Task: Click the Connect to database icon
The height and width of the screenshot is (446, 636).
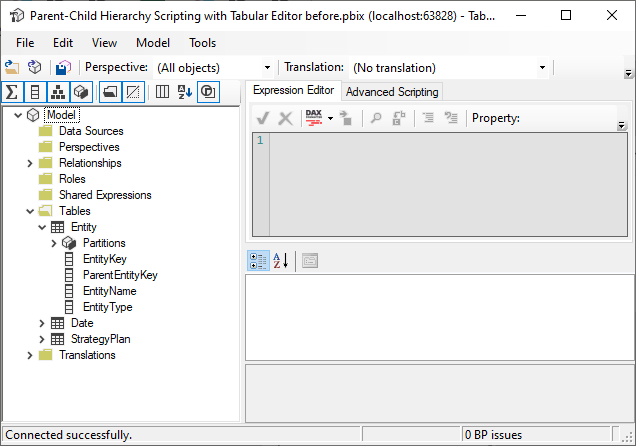Action: [35, 67]
